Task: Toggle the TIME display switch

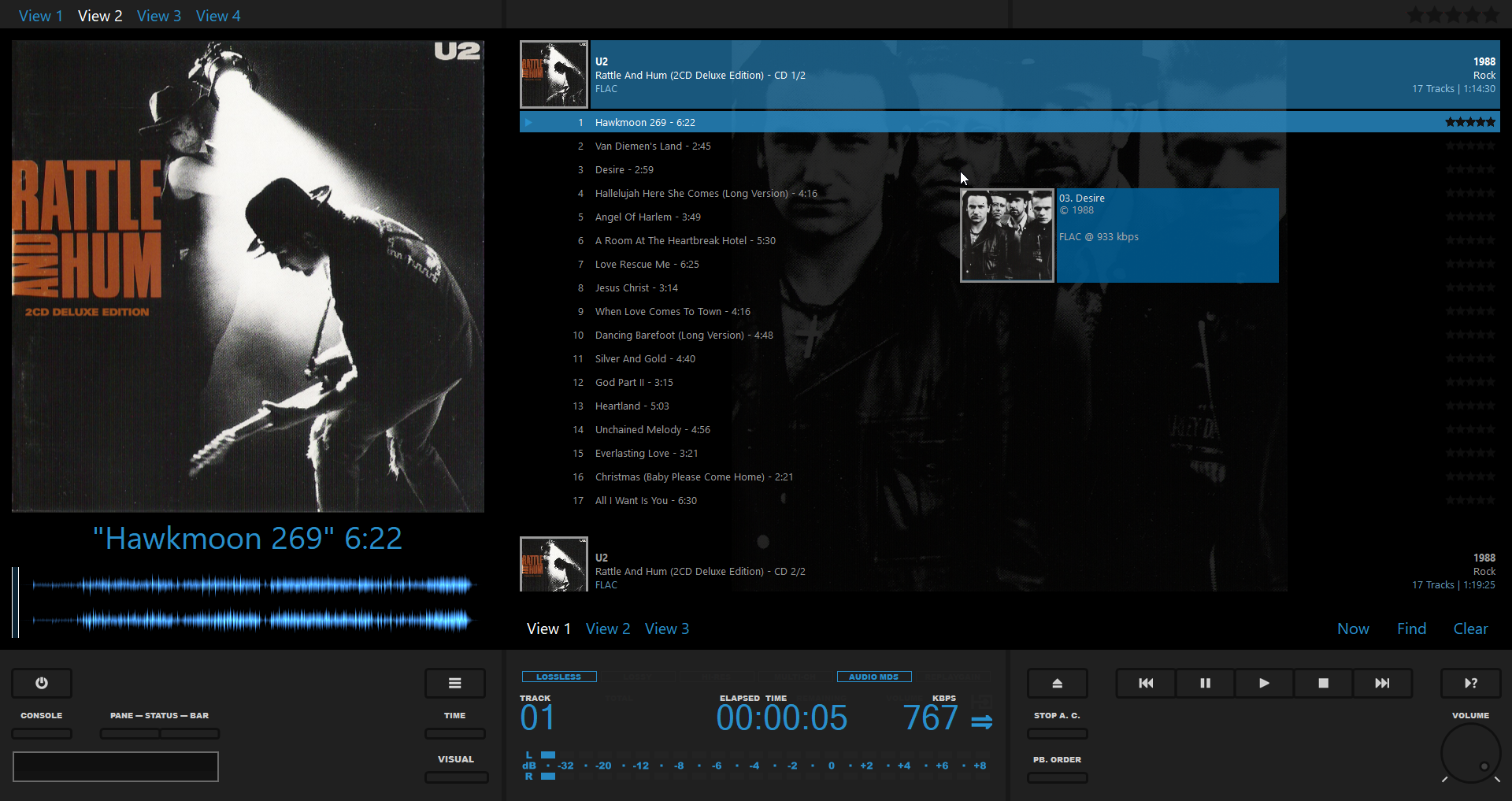Action: (x=455, y=733)
